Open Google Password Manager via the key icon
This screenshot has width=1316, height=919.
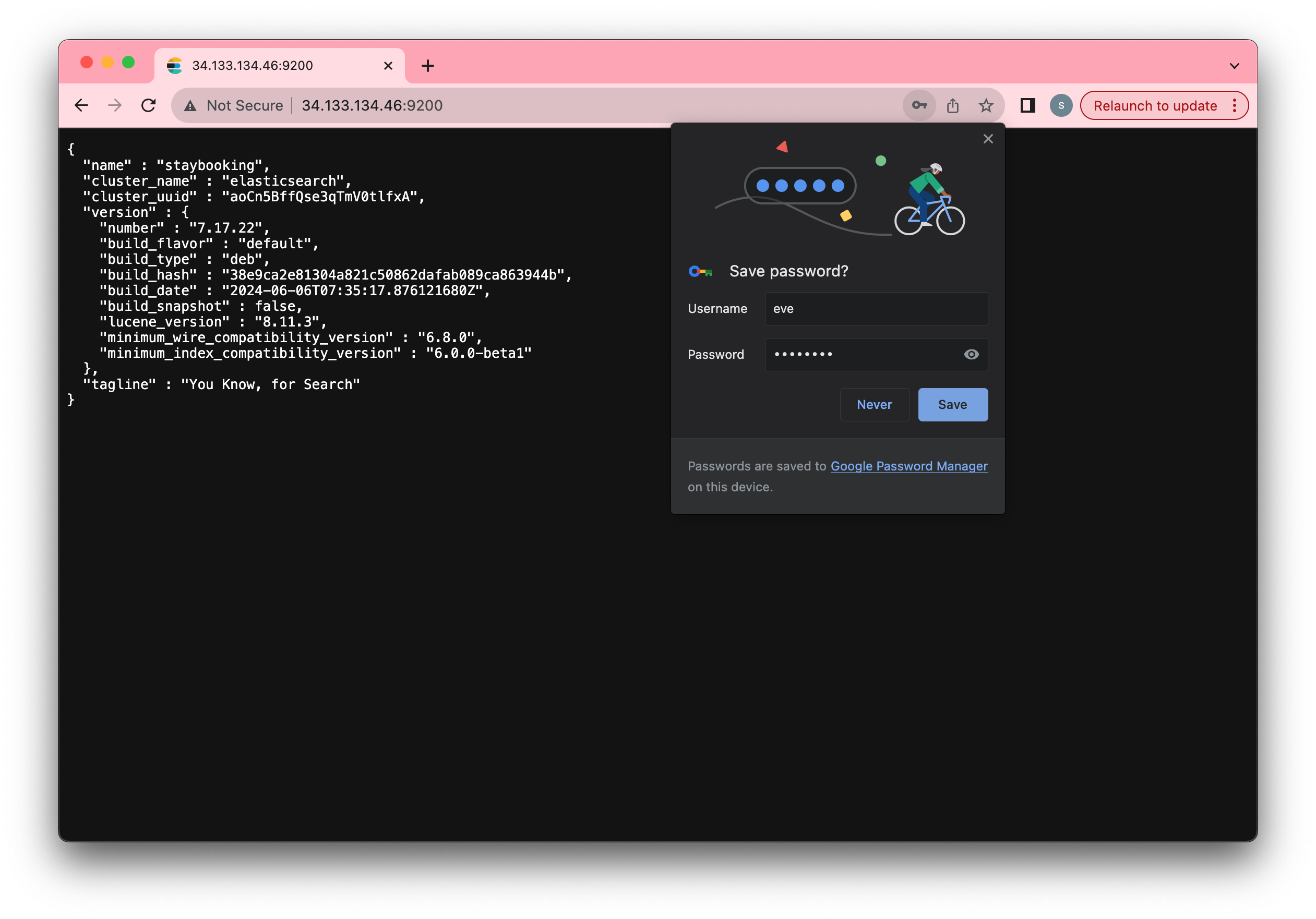[x=919, y=105]
